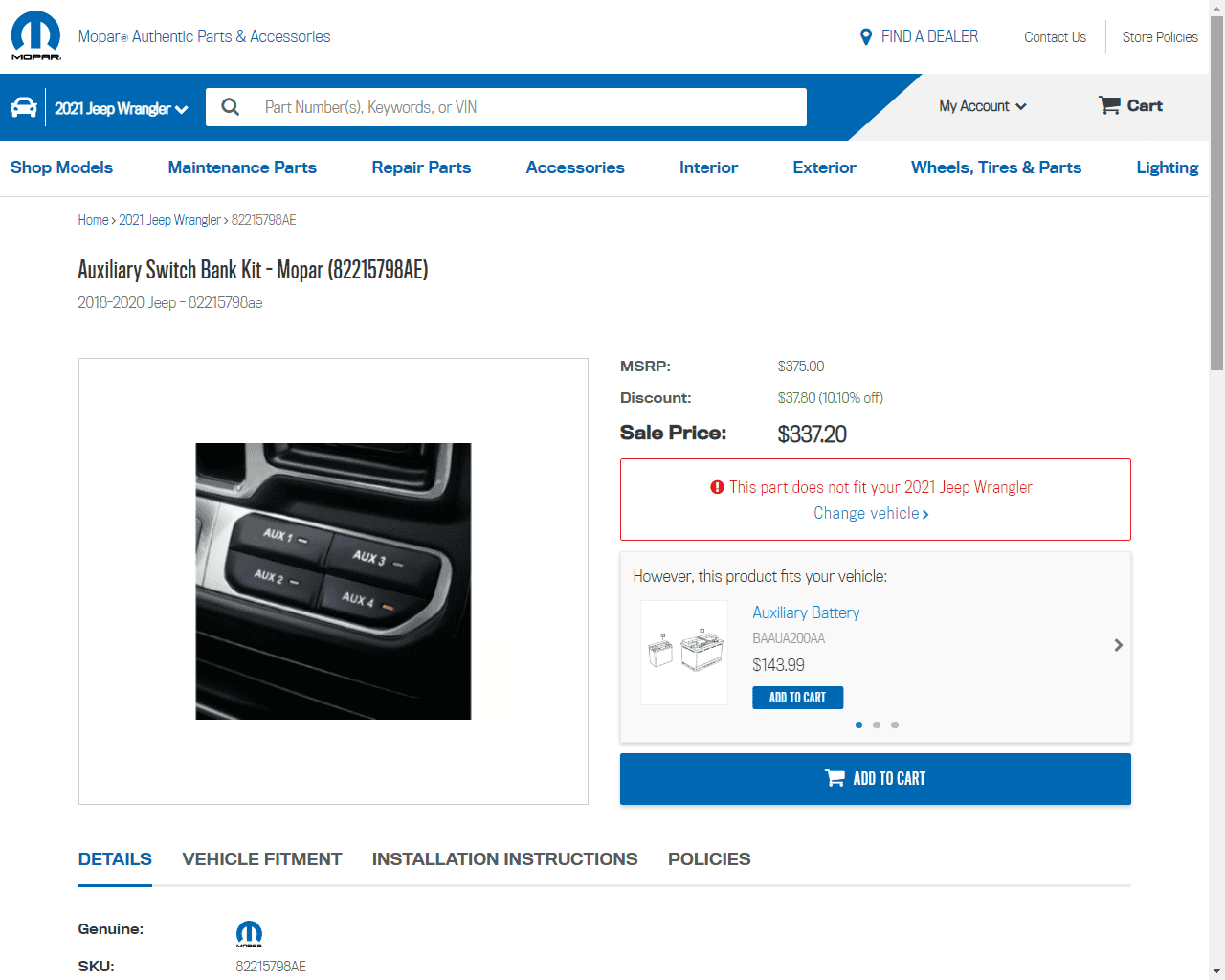Click the location pin icon beside Find a Dealer
The width and height of the screenshot is (1225, 980).
866,37
